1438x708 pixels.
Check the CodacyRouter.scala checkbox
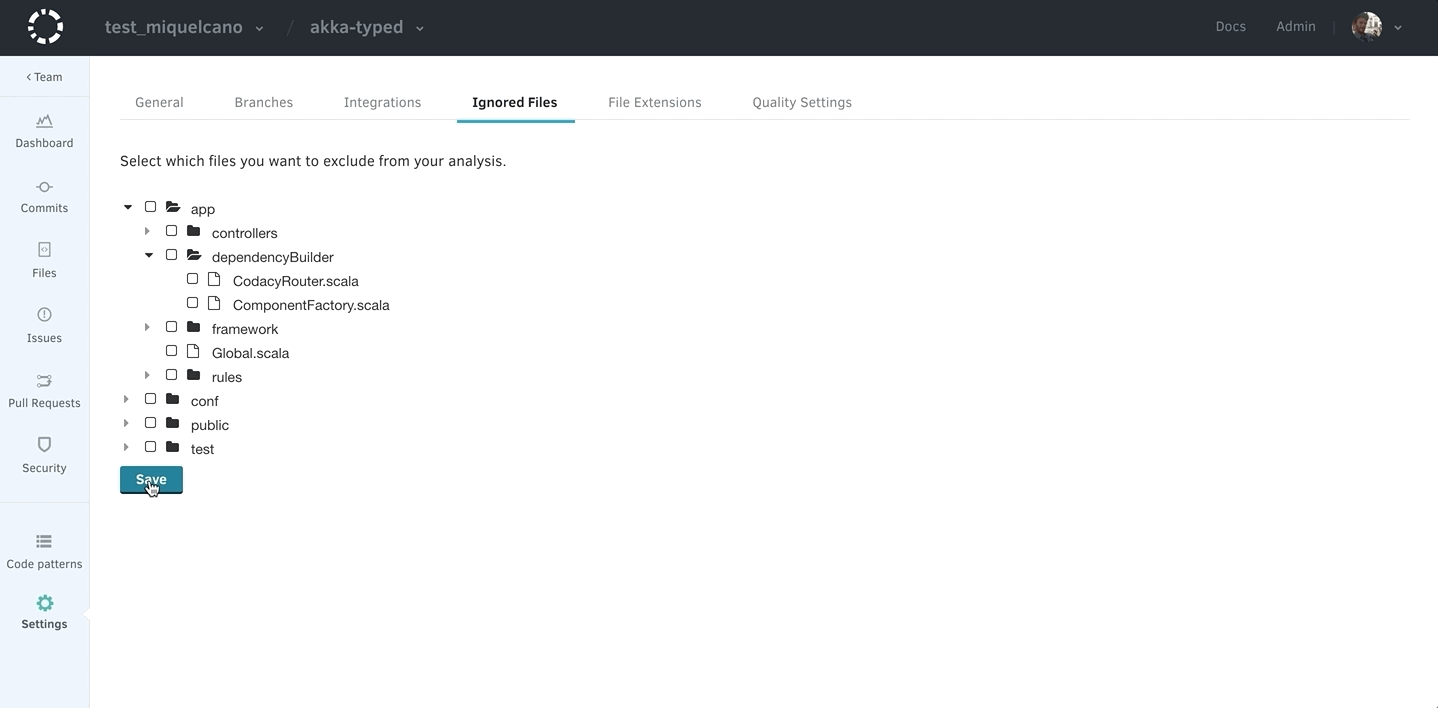point(192,279)
